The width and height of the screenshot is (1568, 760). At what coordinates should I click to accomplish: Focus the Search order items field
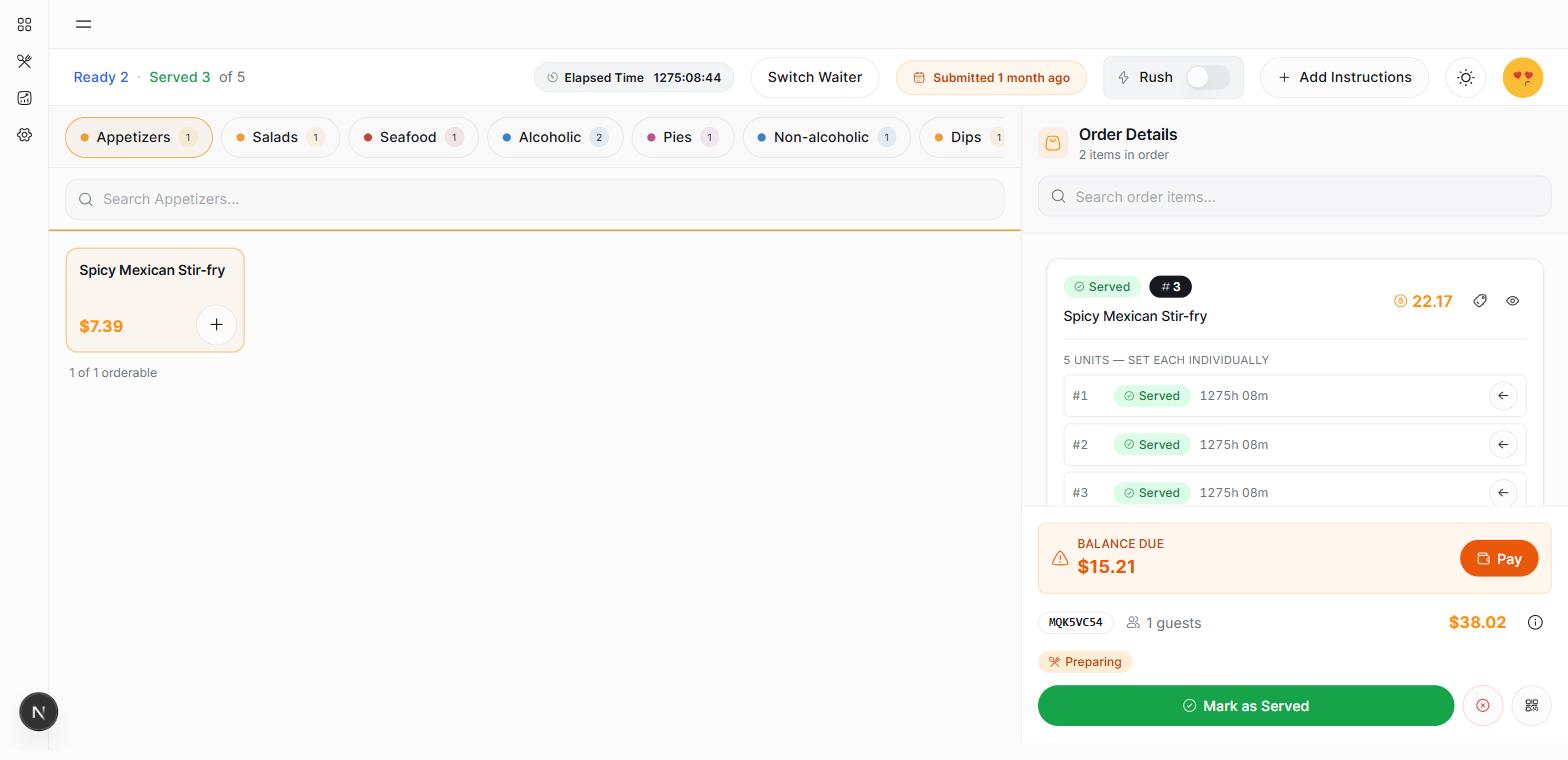[1295, 196]
